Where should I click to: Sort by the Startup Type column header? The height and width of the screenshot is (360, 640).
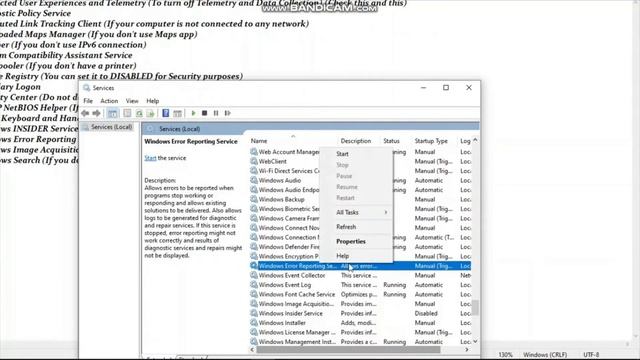point(431,141)
